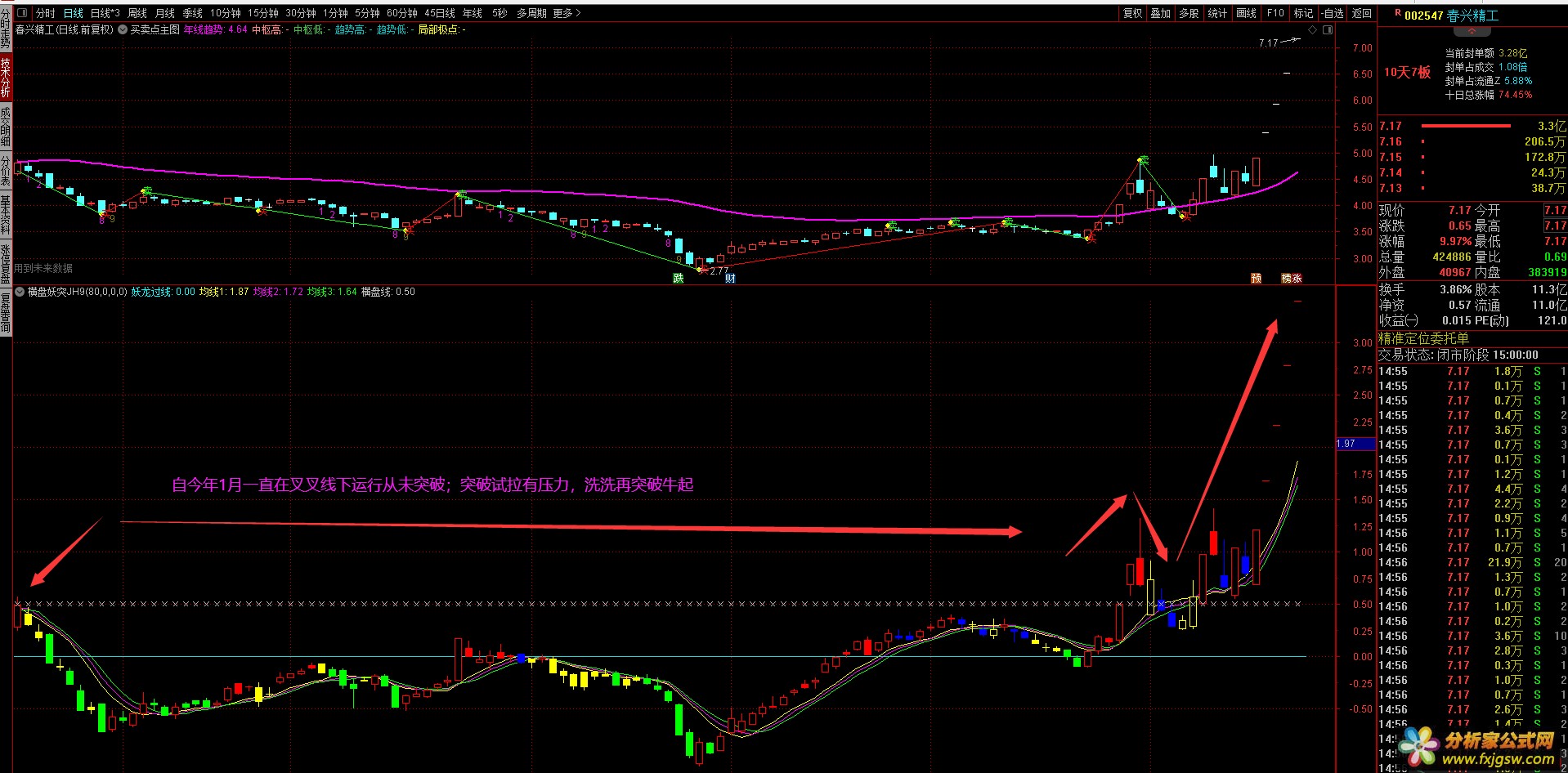
Task: Click stock code 002547 春兴精工
Action: [1452, 16]
